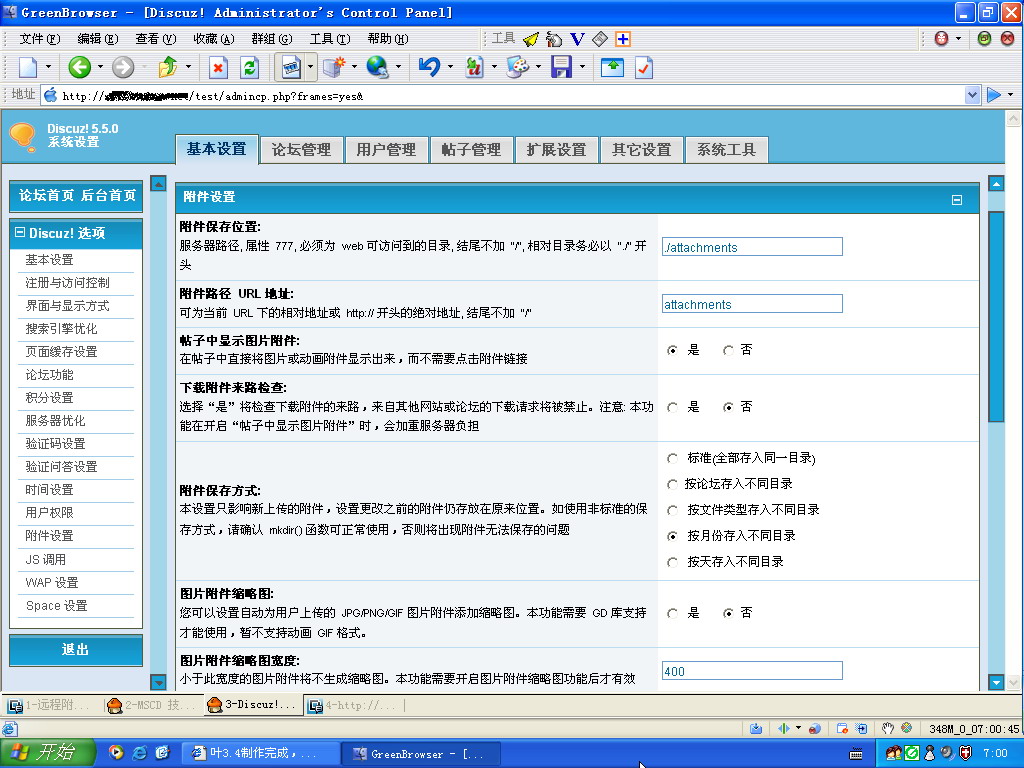
Task: Click the 开始 Start button
Action: pos(47,753)
